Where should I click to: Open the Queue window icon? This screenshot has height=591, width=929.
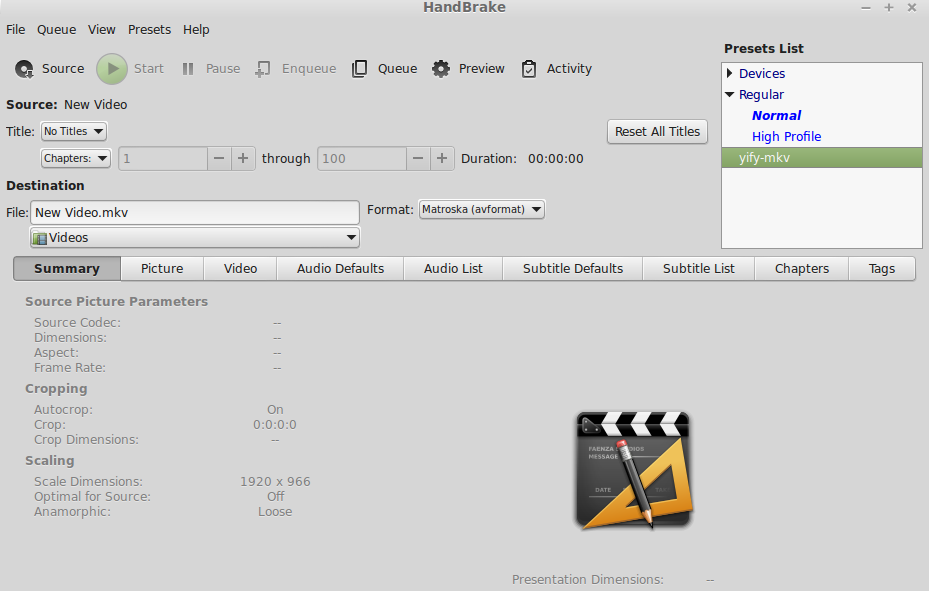(360, 69)
